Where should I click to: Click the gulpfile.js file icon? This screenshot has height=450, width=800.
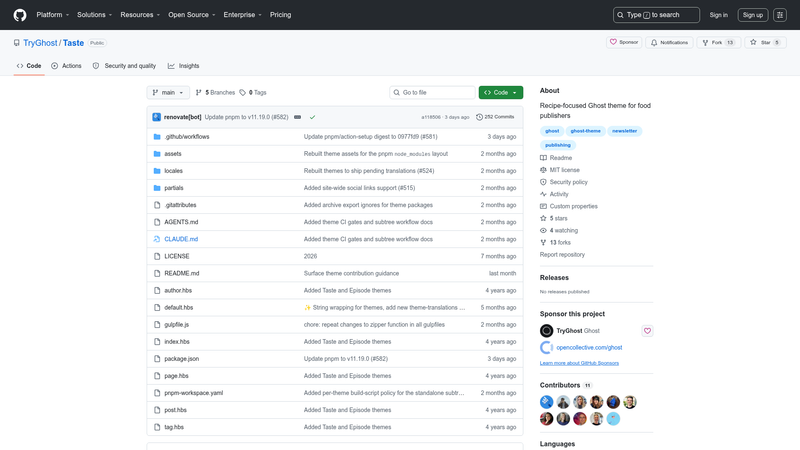pyautogui.click(x=157, y=324)
